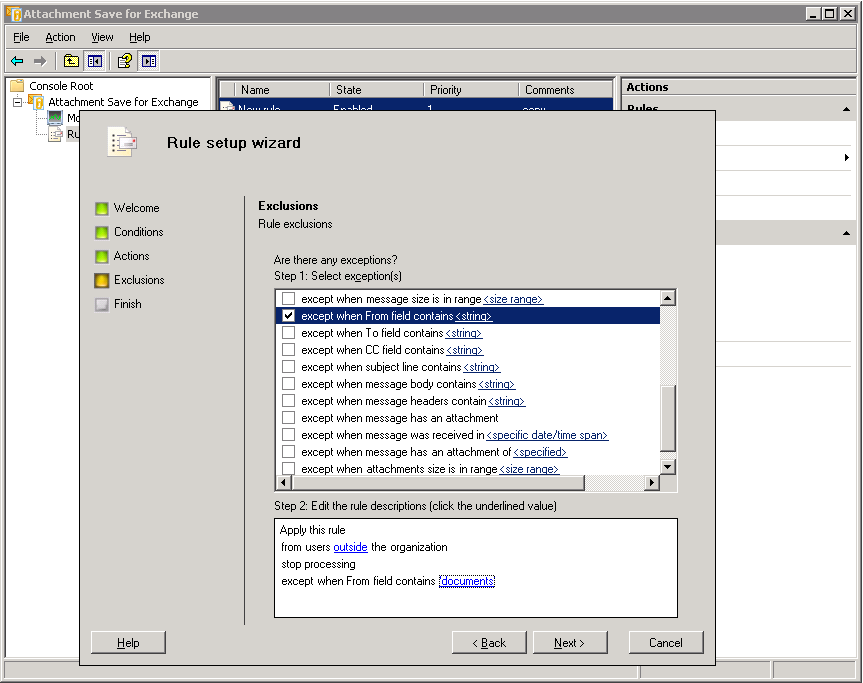Open the submenu arrow in Actions pane
Viewport: 863px width, 683px height.
846,157
